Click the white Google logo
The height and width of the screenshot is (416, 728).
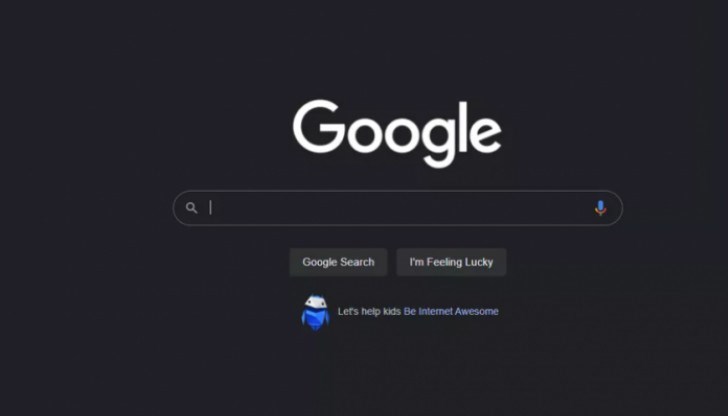tap(397, 134)
